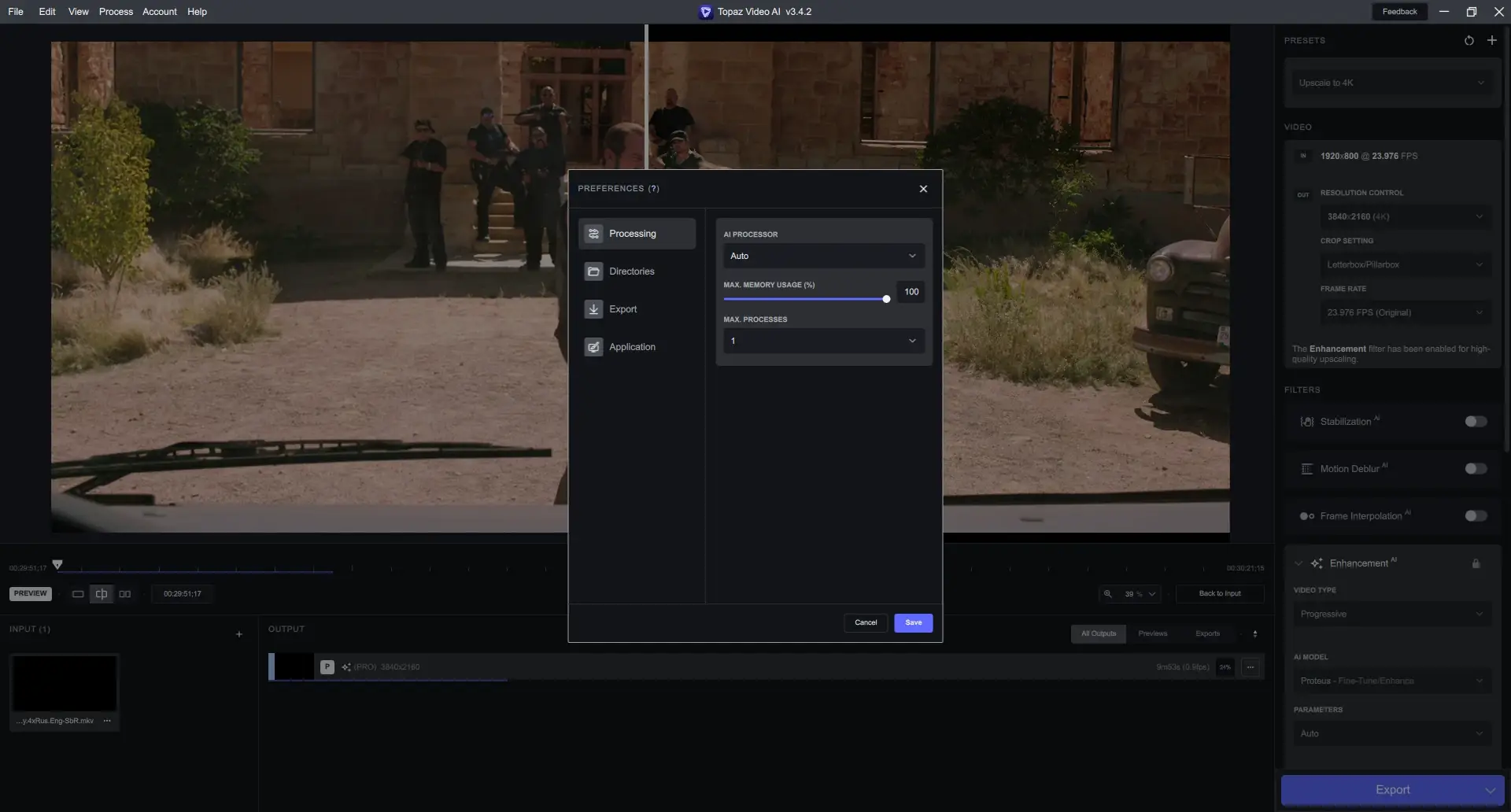Click the output sort order arrows icon
Screen dimensions: 1511x812
pos(1255,633)
